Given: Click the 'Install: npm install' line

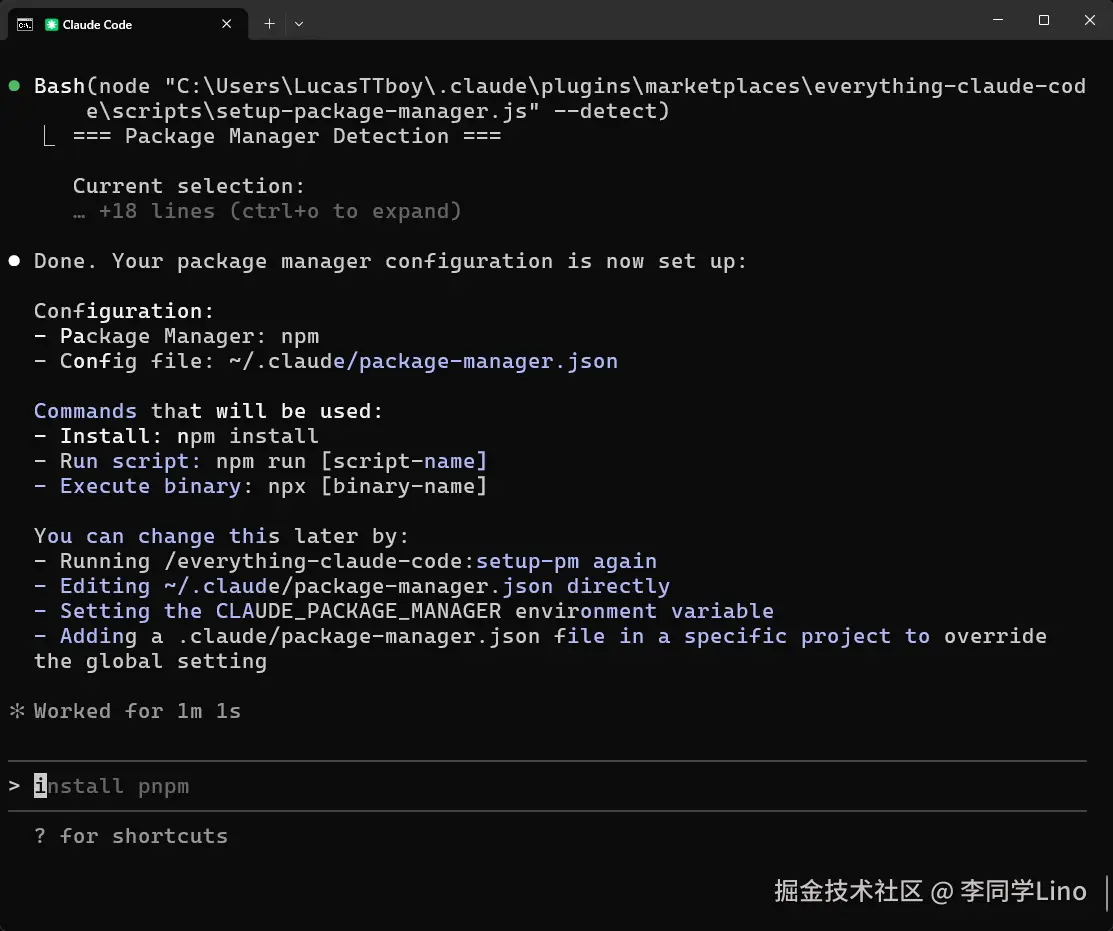Looking at the screenshot, I should tap(177, 436).
